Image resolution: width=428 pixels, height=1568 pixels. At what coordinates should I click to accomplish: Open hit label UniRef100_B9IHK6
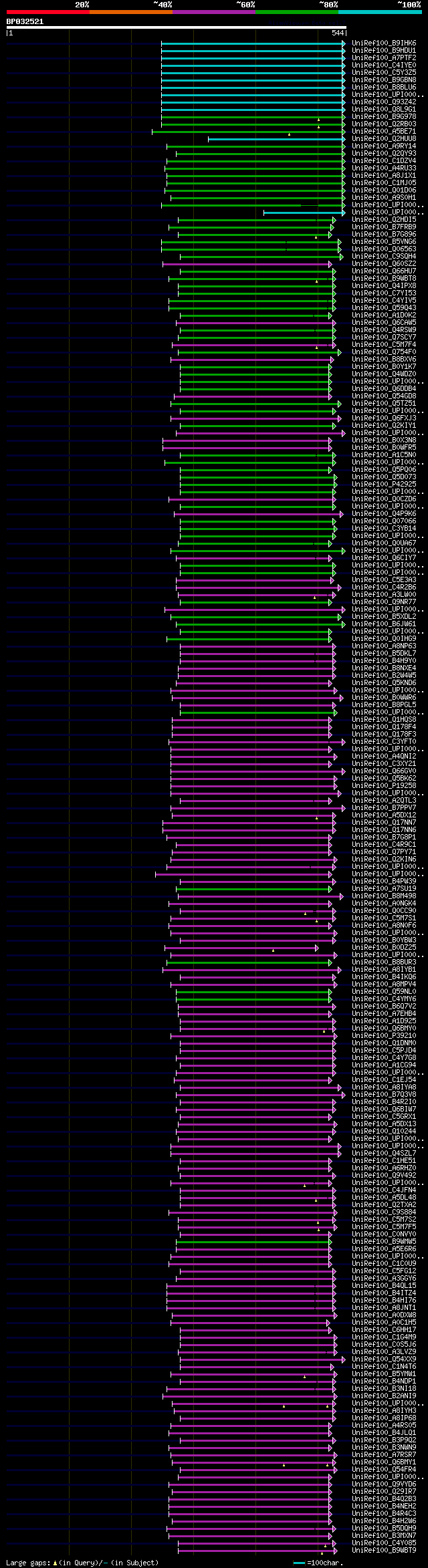(x=384, y=43)
